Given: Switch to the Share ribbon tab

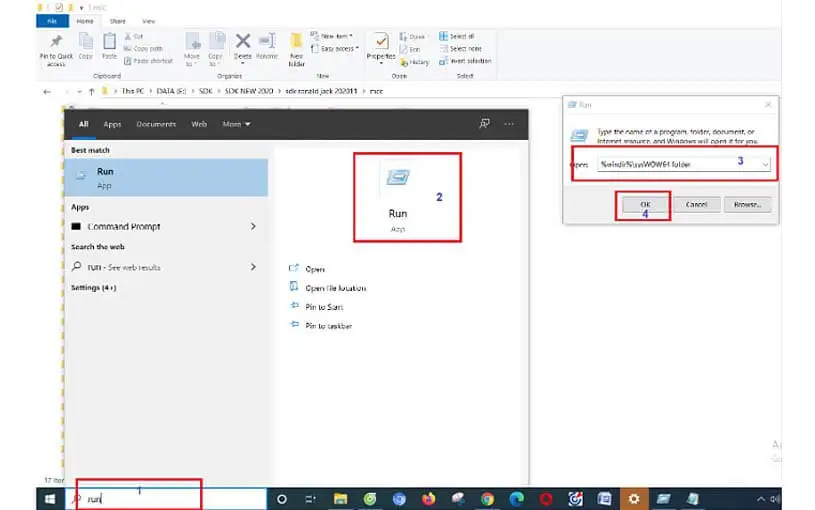Looking at the screenshot, I should [x=117, y=21].
